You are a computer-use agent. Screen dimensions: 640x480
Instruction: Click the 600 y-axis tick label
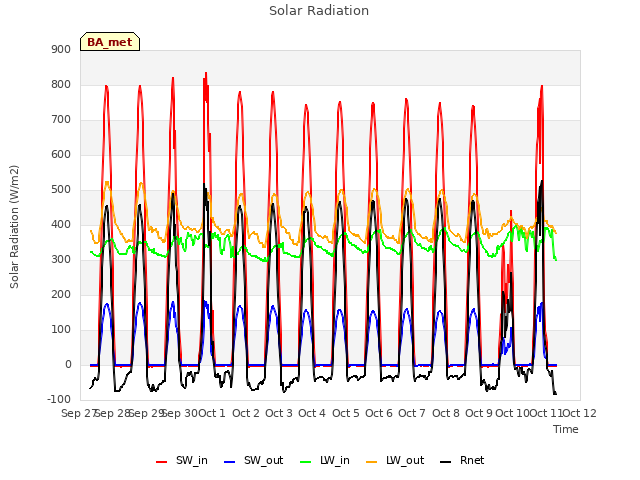click(61, 154)
